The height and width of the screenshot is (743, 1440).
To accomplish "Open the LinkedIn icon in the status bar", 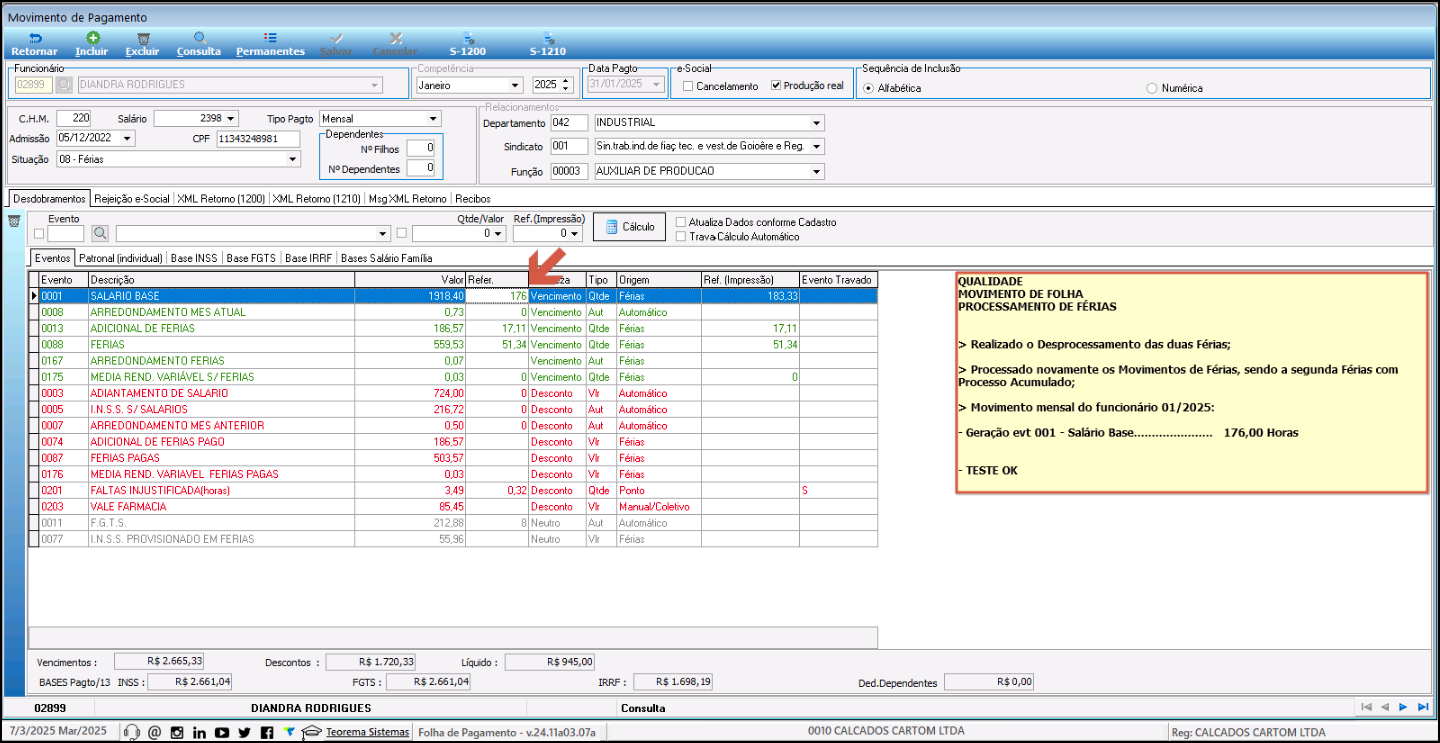I will tap(199, 732).
